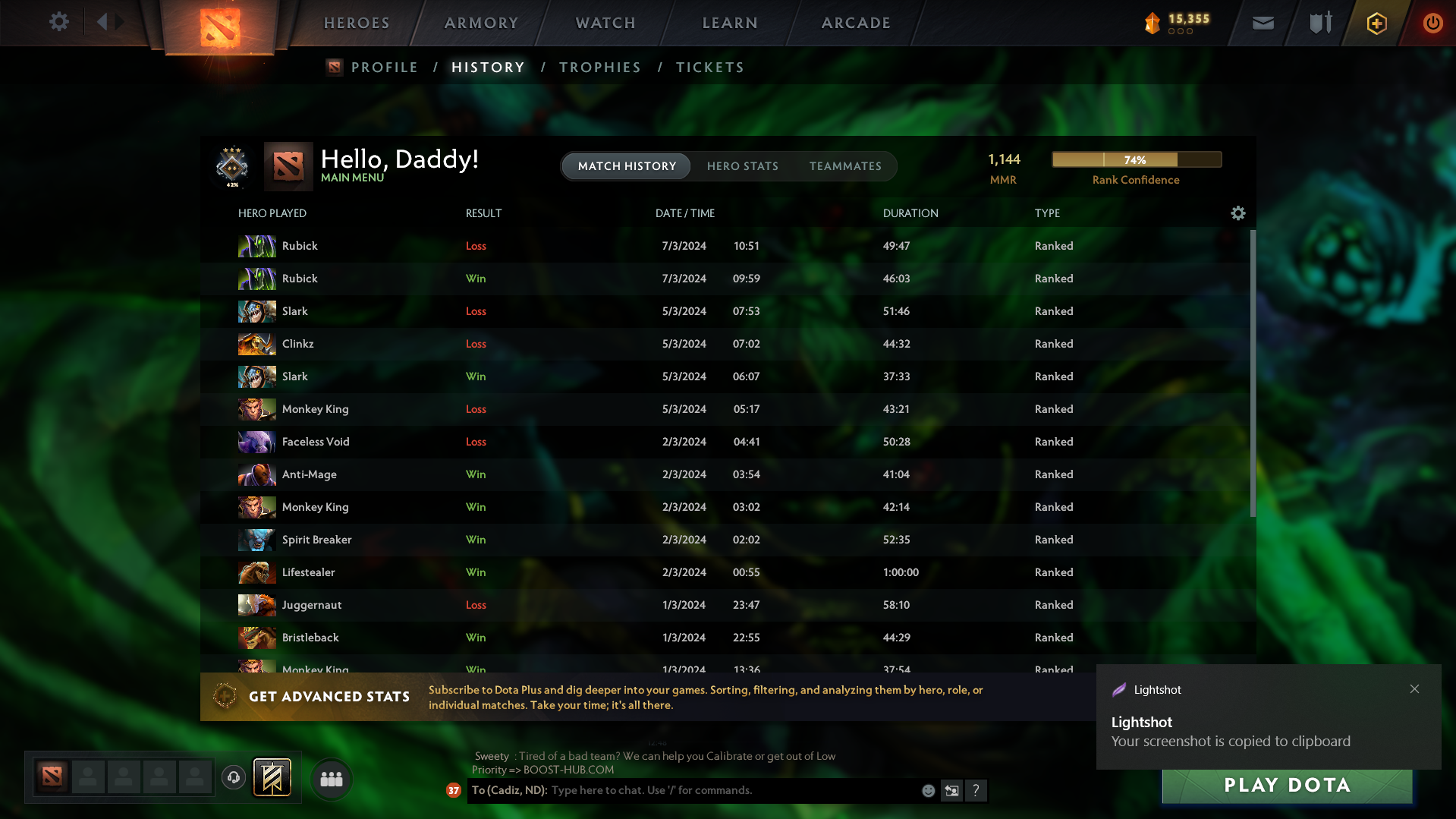Screen dimensions: 1456x819
Task: Open the mail envelope notifications icon
Action: click(x=1263, y=23)
